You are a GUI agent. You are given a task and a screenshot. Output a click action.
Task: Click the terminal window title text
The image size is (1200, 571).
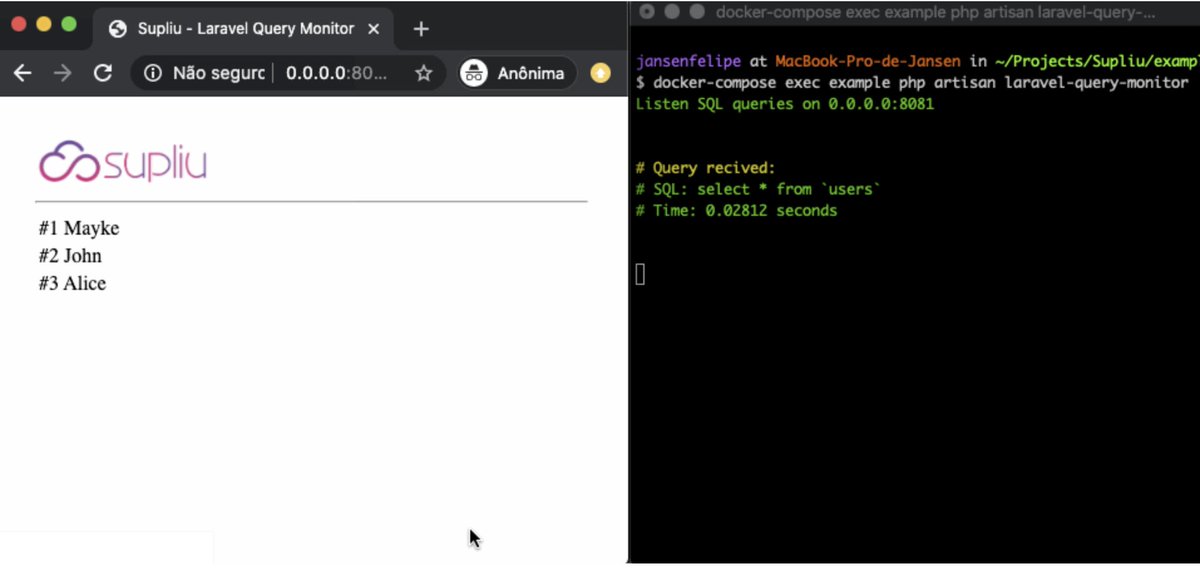point(936,12)
